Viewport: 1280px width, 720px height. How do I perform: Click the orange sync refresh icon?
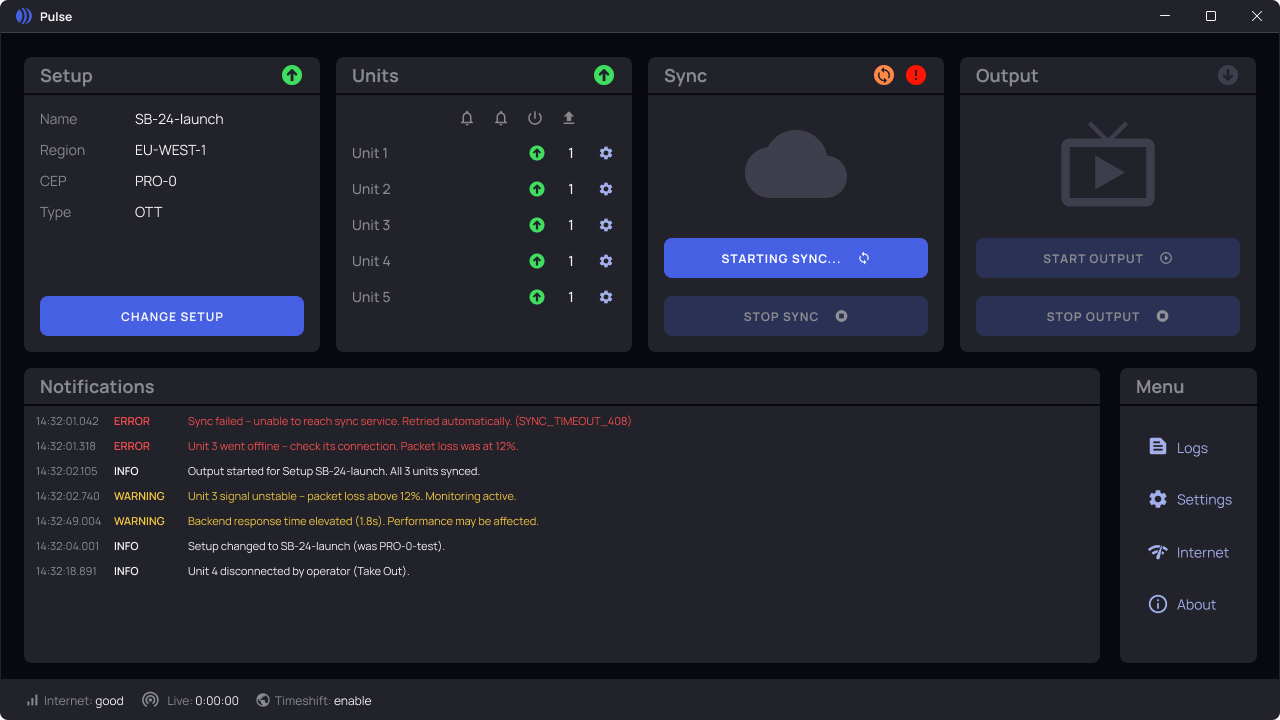pyautogui.click(x=884, y=75)
